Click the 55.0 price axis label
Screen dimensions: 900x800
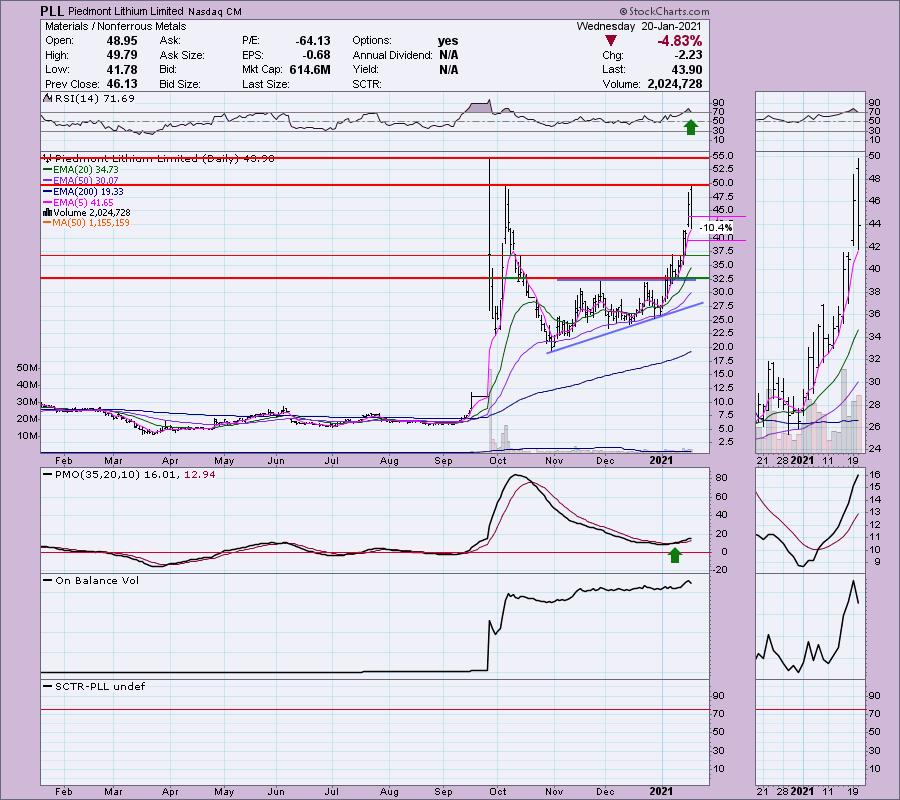click(723, 156)
